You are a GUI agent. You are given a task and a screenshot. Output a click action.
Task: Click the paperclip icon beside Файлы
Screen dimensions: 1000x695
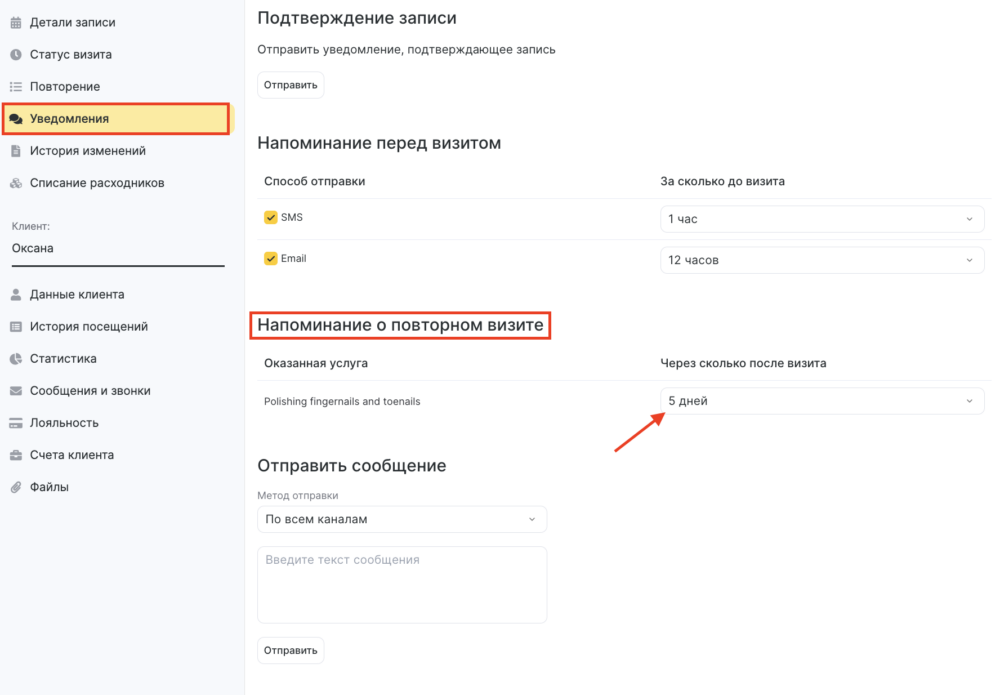pyautogui.click(x=16, y=487)
